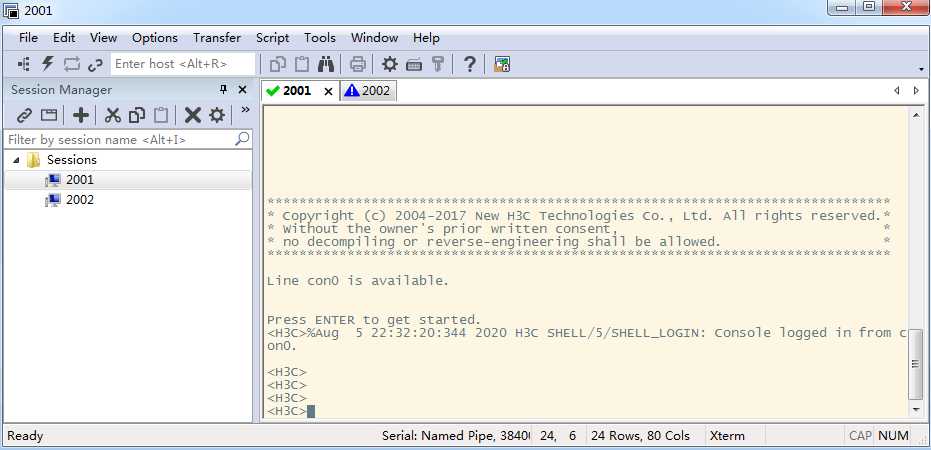This screenshot has height=450, width=931.
Task: Switch to the 2002 tab
Action: [x=368, y=91]
